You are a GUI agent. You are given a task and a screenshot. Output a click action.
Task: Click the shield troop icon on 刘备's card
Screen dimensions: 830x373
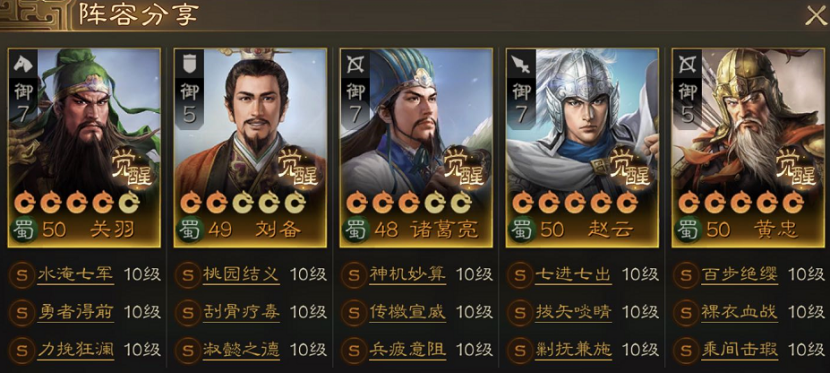(x=190, y=65)
